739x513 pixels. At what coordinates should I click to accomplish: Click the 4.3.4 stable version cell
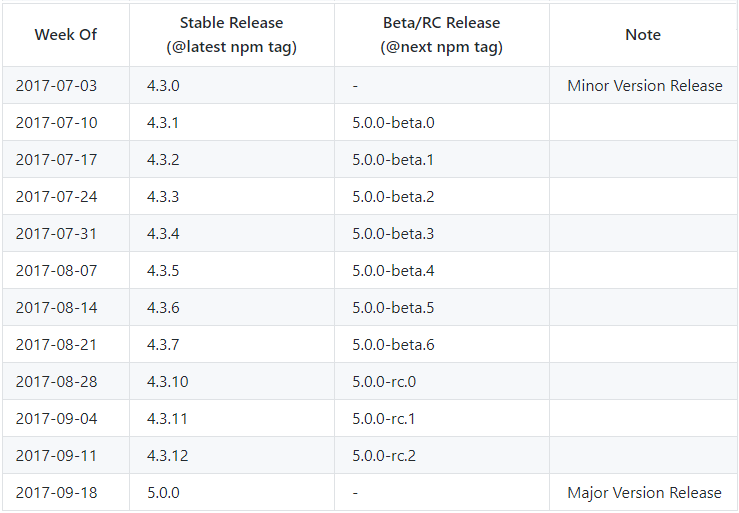tap(163, 234)
